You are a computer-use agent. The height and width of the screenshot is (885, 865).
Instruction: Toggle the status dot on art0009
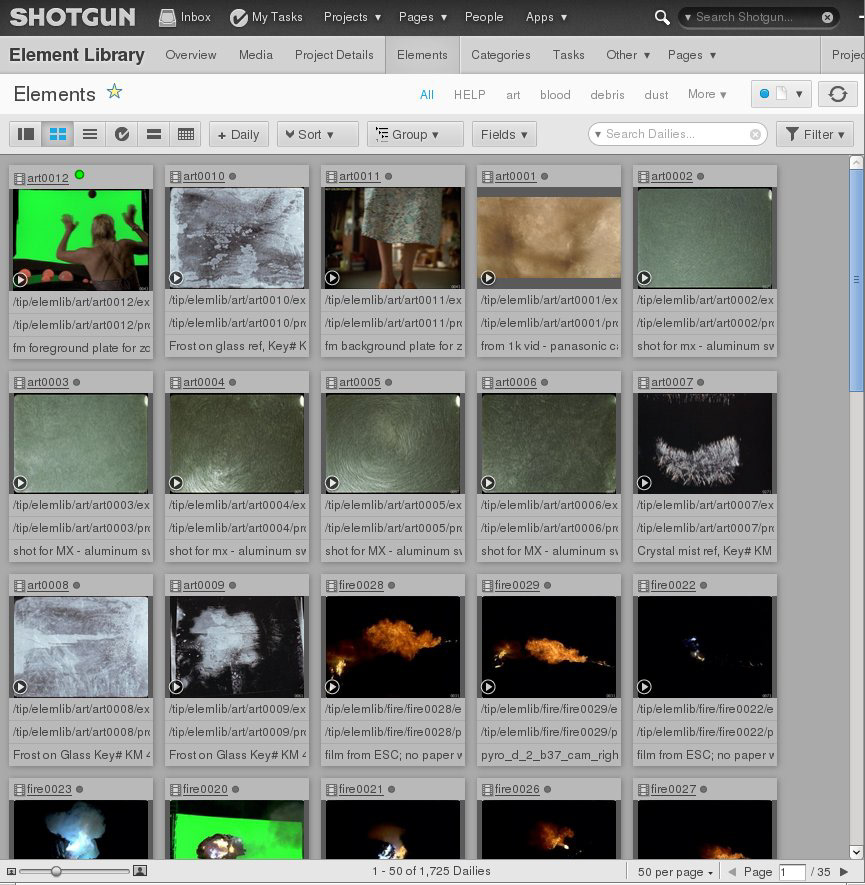point(232,585)
